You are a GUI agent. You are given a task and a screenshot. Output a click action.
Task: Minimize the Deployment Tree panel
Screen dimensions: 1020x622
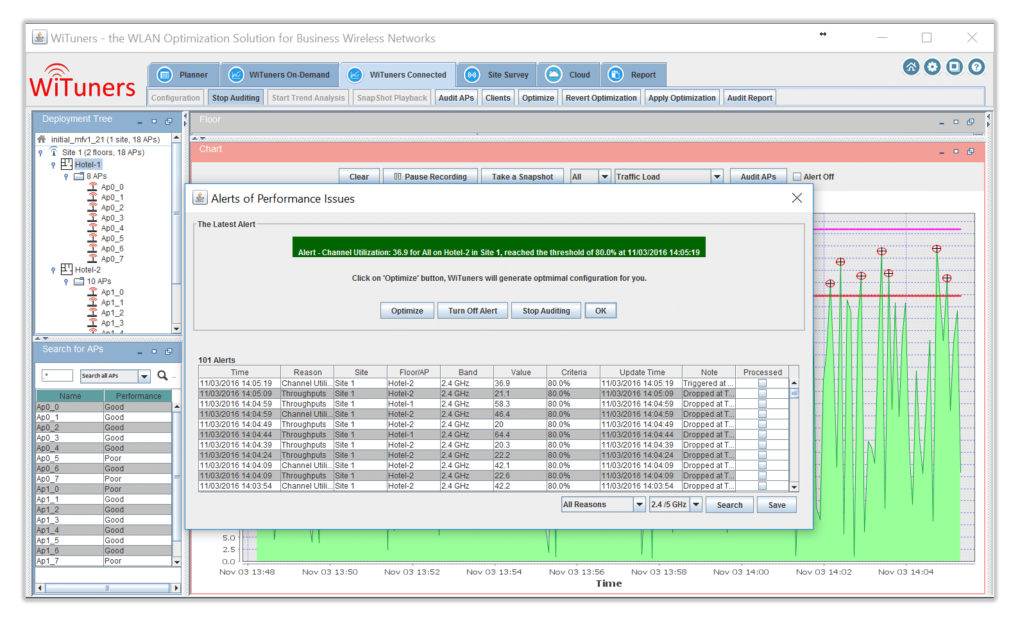139,122
